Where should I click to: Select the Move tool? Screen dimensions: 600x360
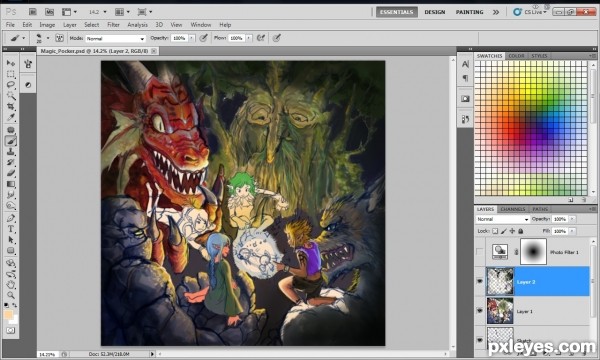click(x=11, y=63)
